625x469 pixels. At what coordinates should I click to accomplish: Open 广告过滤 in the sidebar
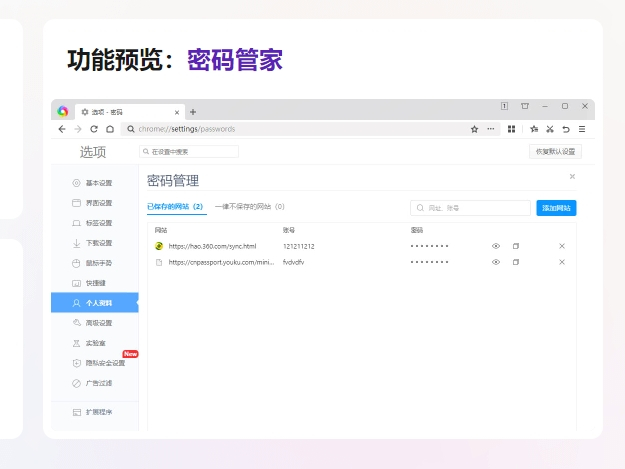[95, 383]
